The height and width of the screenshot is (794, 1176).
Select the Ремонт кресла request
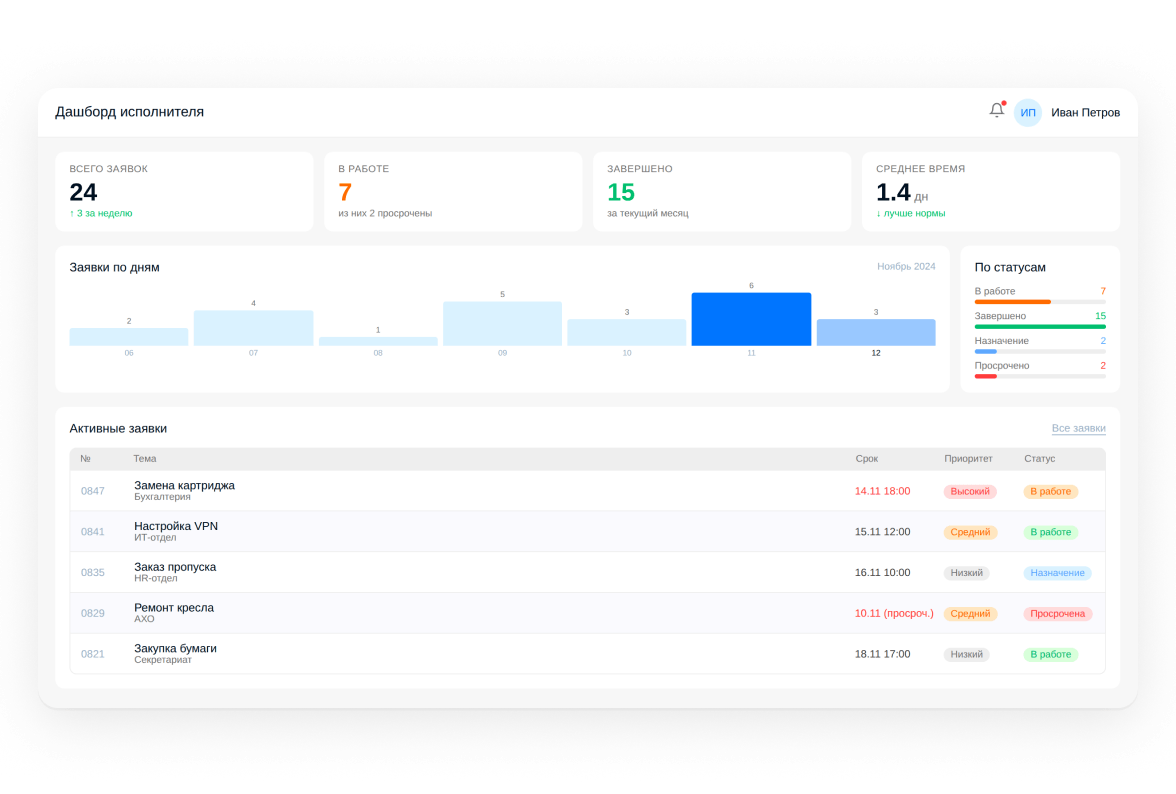[587, 613]
